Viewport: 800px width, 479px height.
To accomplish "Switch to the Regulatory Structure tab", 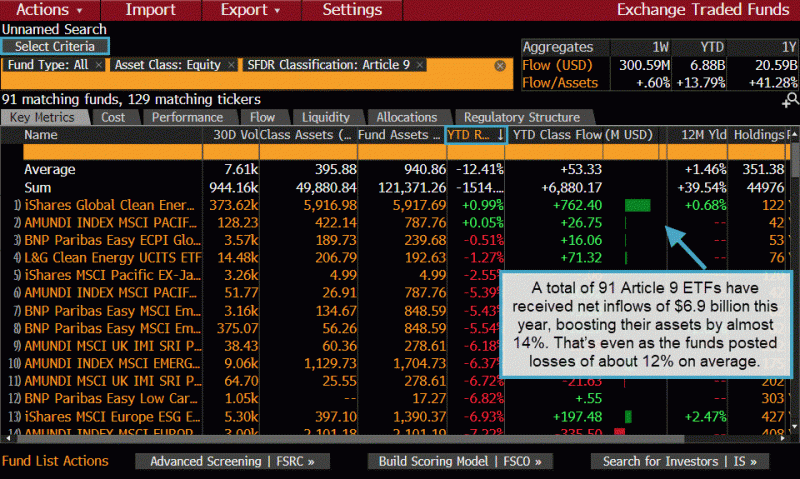I will pyautogui.click(x=521, y=117).
